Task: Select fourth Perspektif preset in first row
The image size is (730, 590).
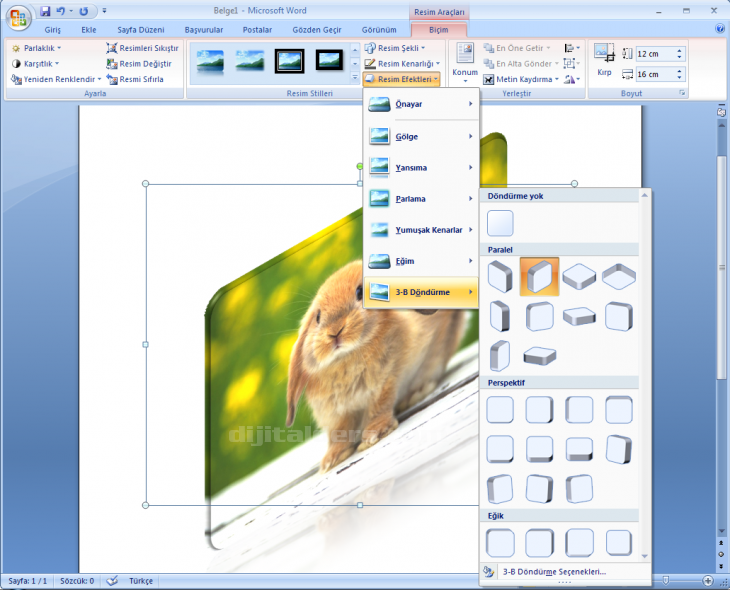Action: click(x=619, y=410)
